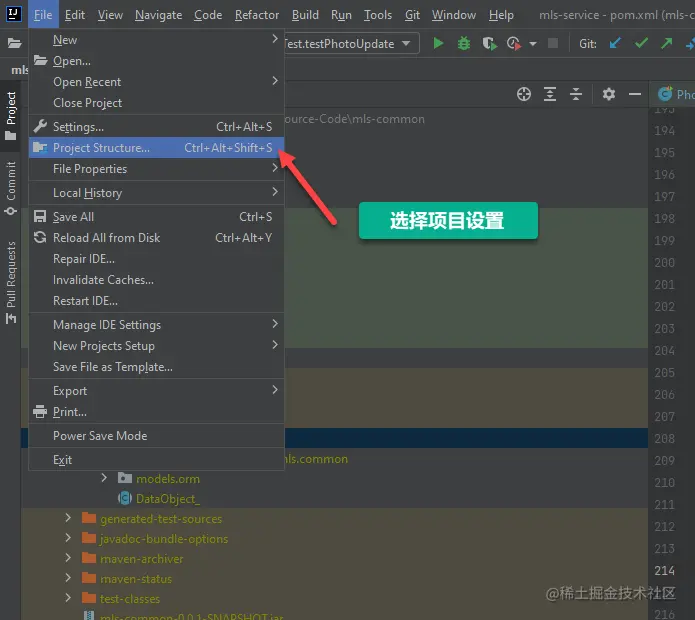Start Debug with the bug icon

(x=464, y=43)
